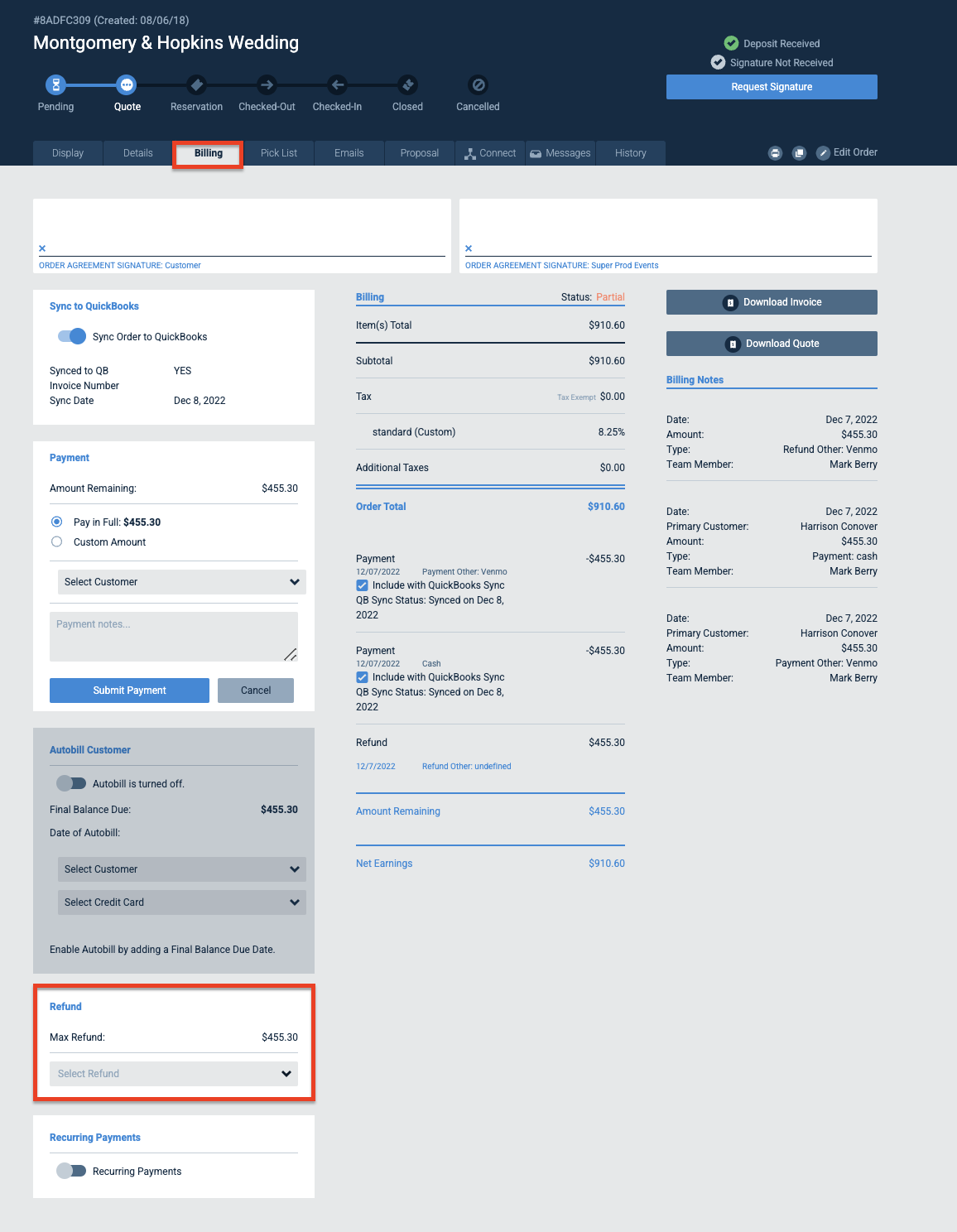Clear customer signature with X icon
This screenshot has height=1232, width=957.
click(42, 248)
